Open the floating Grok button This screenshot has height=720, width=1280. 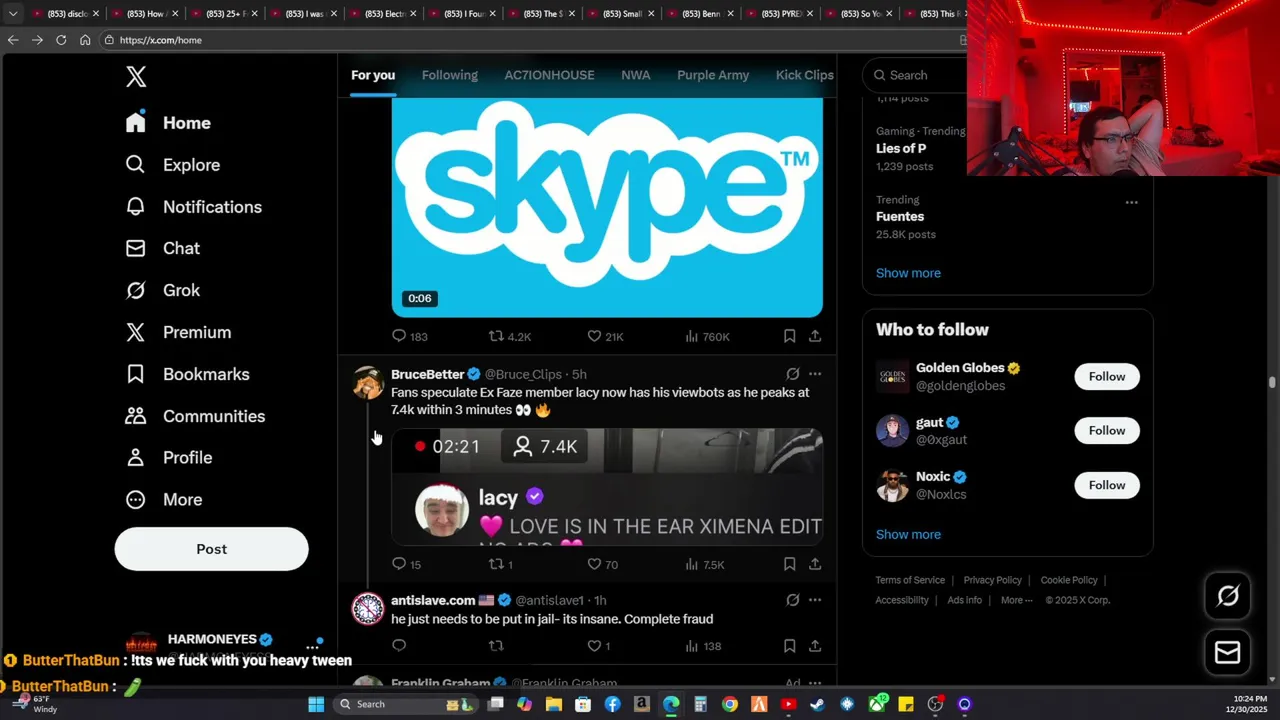(x=1228, y=596)
